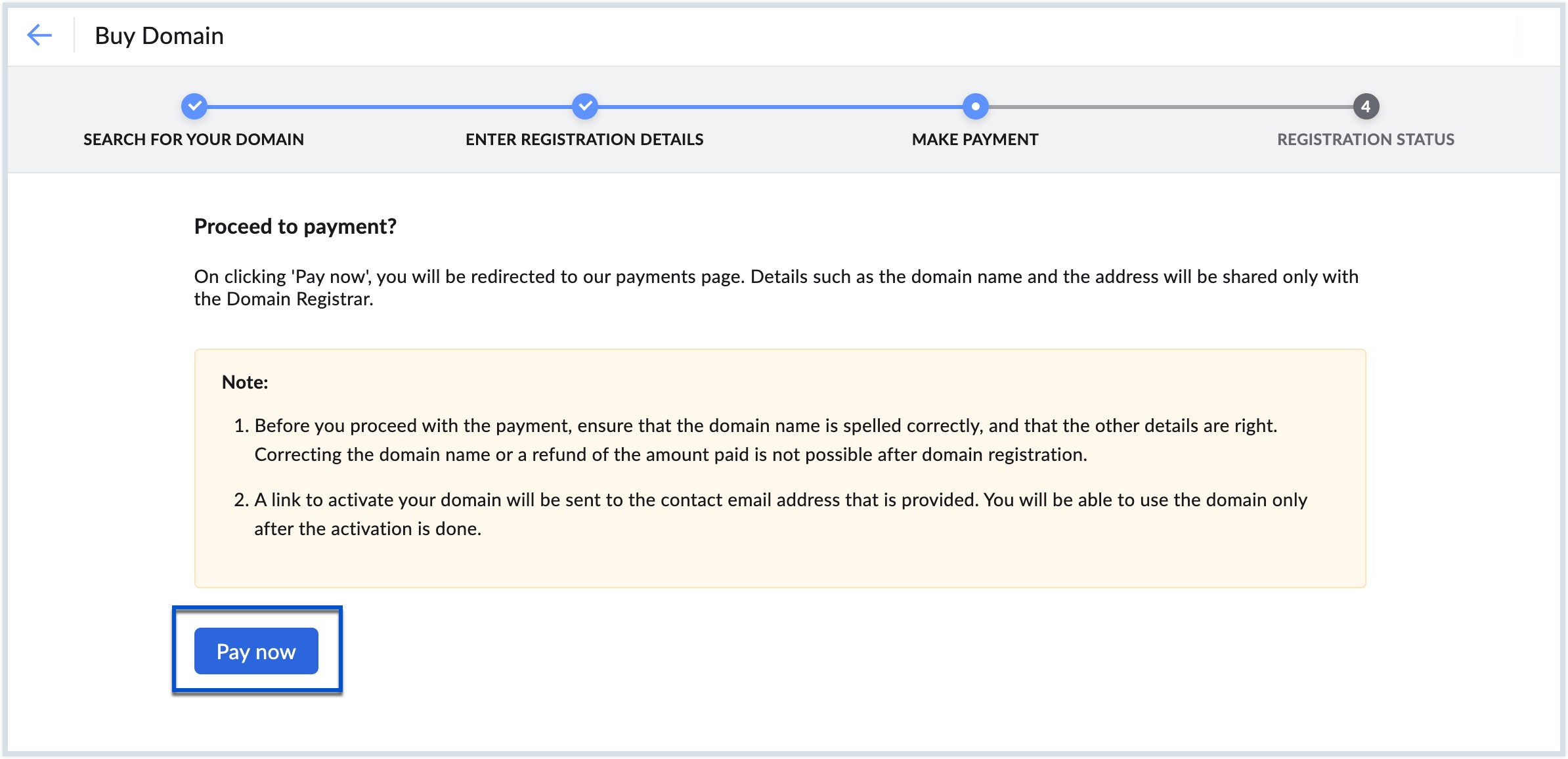Select the Make Payment step label
The height and width of the screenshot is (759, 1568).
975,139
